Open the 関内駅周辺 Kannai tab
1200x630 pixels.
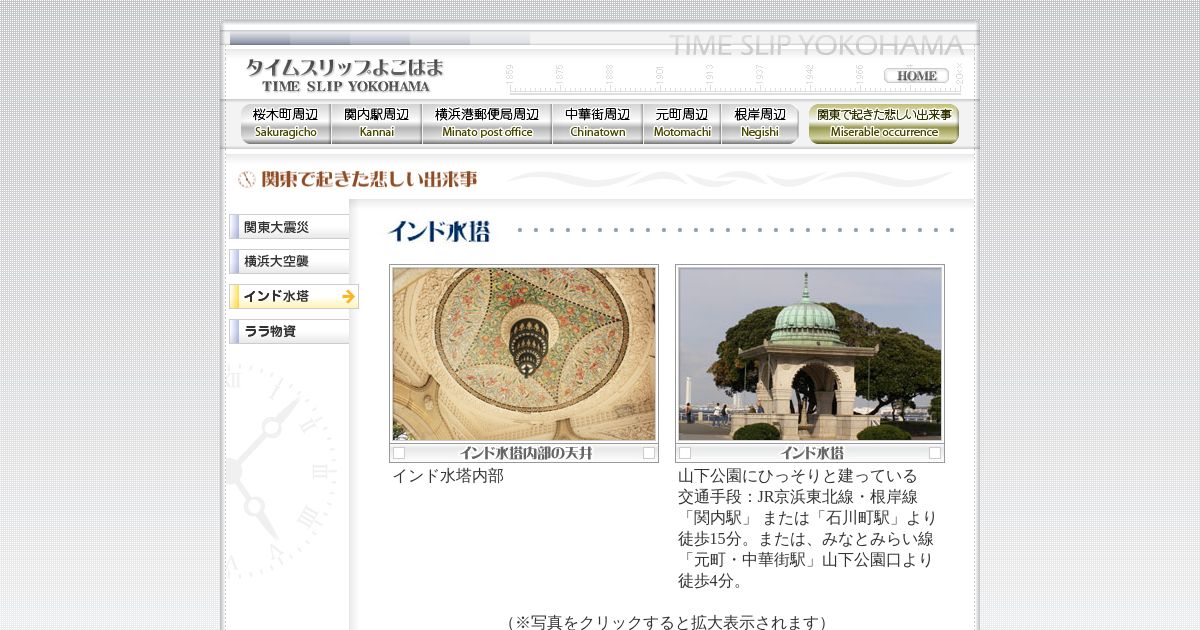pos(377,124)
